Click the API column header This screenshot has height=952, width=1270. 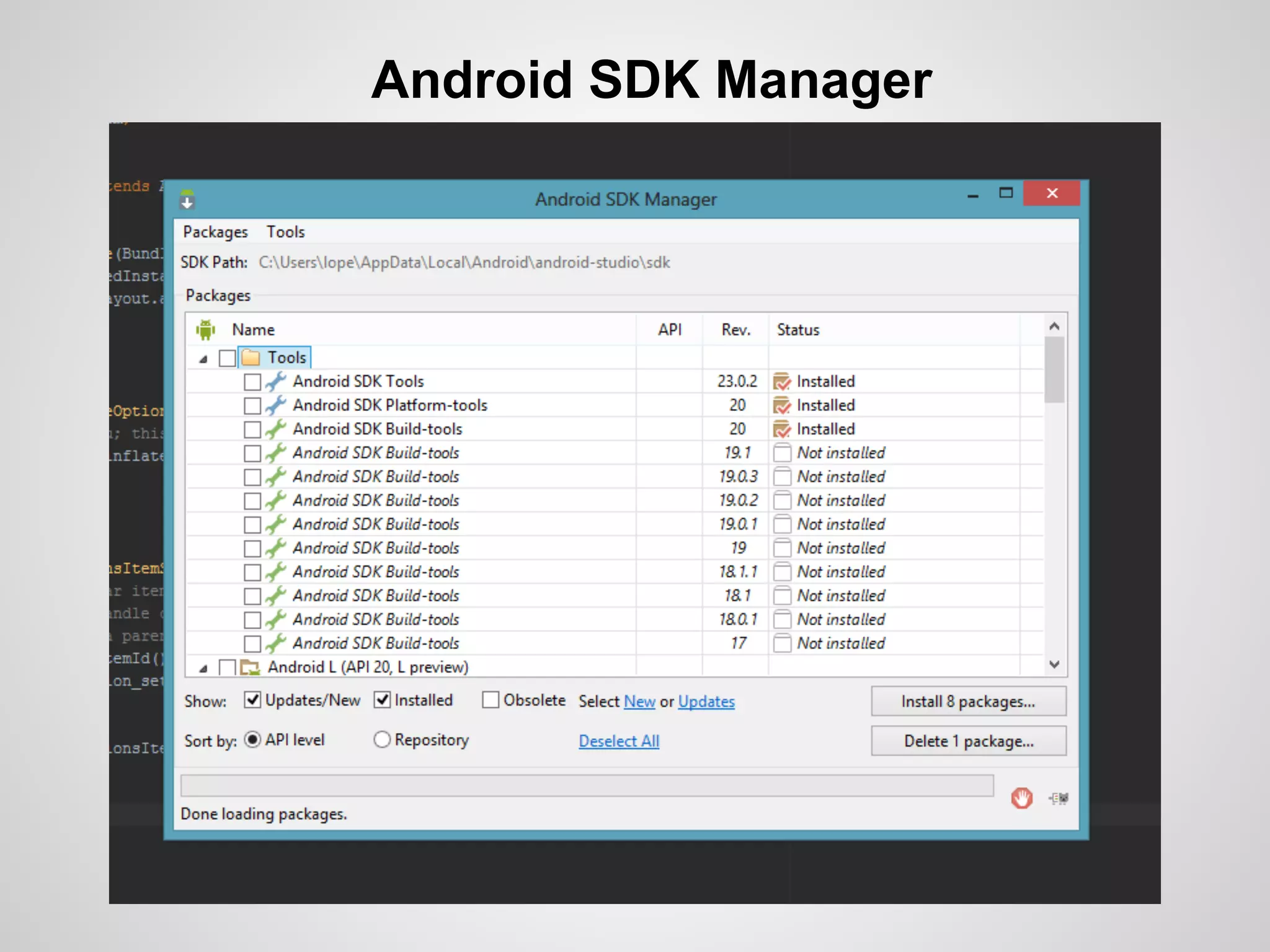coord(670,330)
